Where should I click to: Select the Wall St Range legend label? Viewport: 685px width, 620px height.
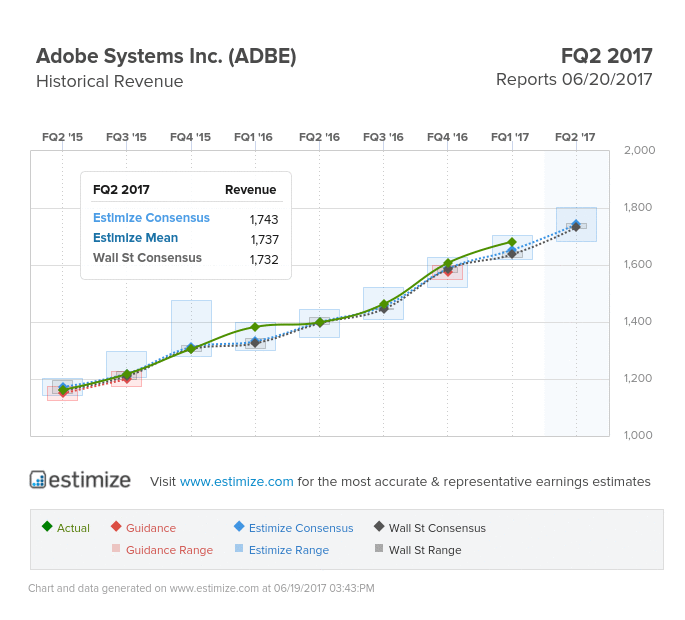tap(425, 550)
